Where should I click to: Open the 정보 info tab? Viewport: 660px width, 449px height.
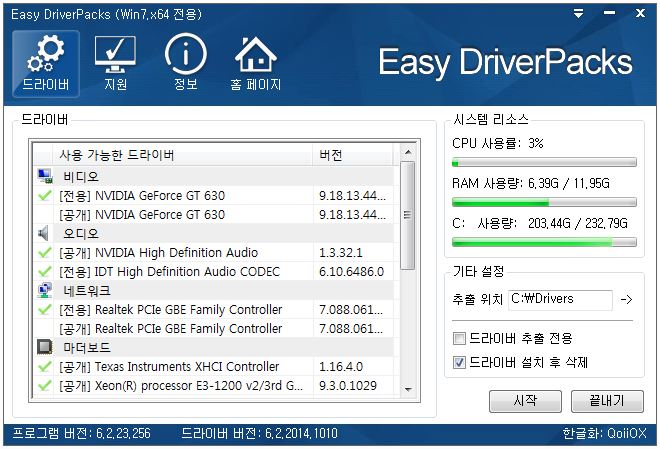tap(186, 64)
